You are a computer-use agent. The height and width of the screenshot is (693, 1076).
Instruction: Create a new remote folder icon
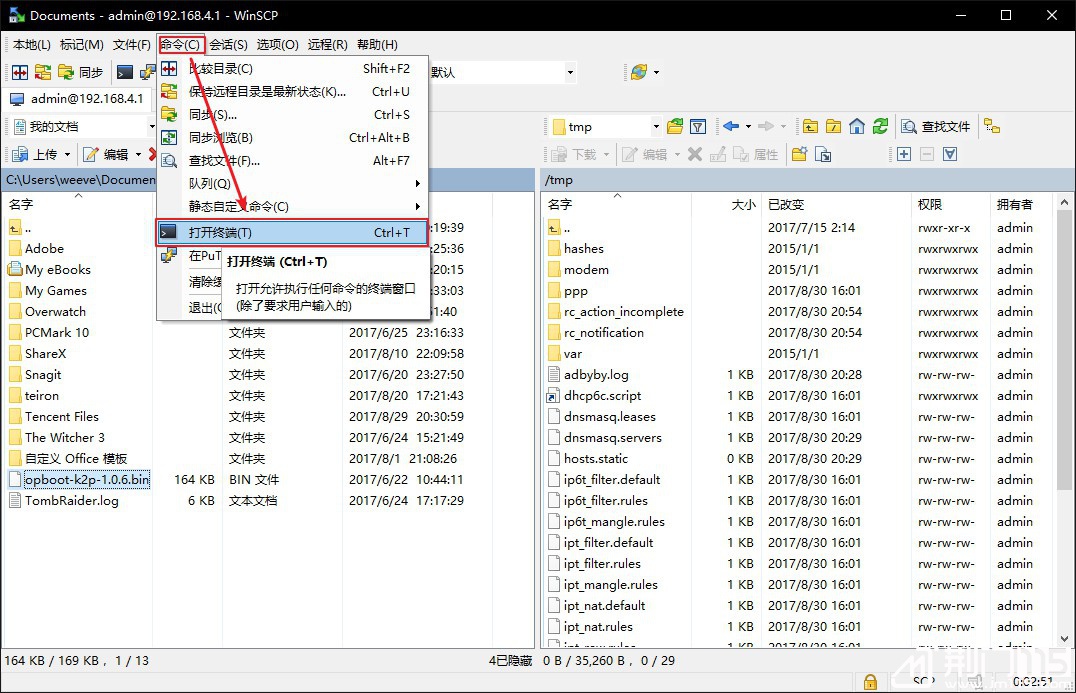click(x=799, y=154)
